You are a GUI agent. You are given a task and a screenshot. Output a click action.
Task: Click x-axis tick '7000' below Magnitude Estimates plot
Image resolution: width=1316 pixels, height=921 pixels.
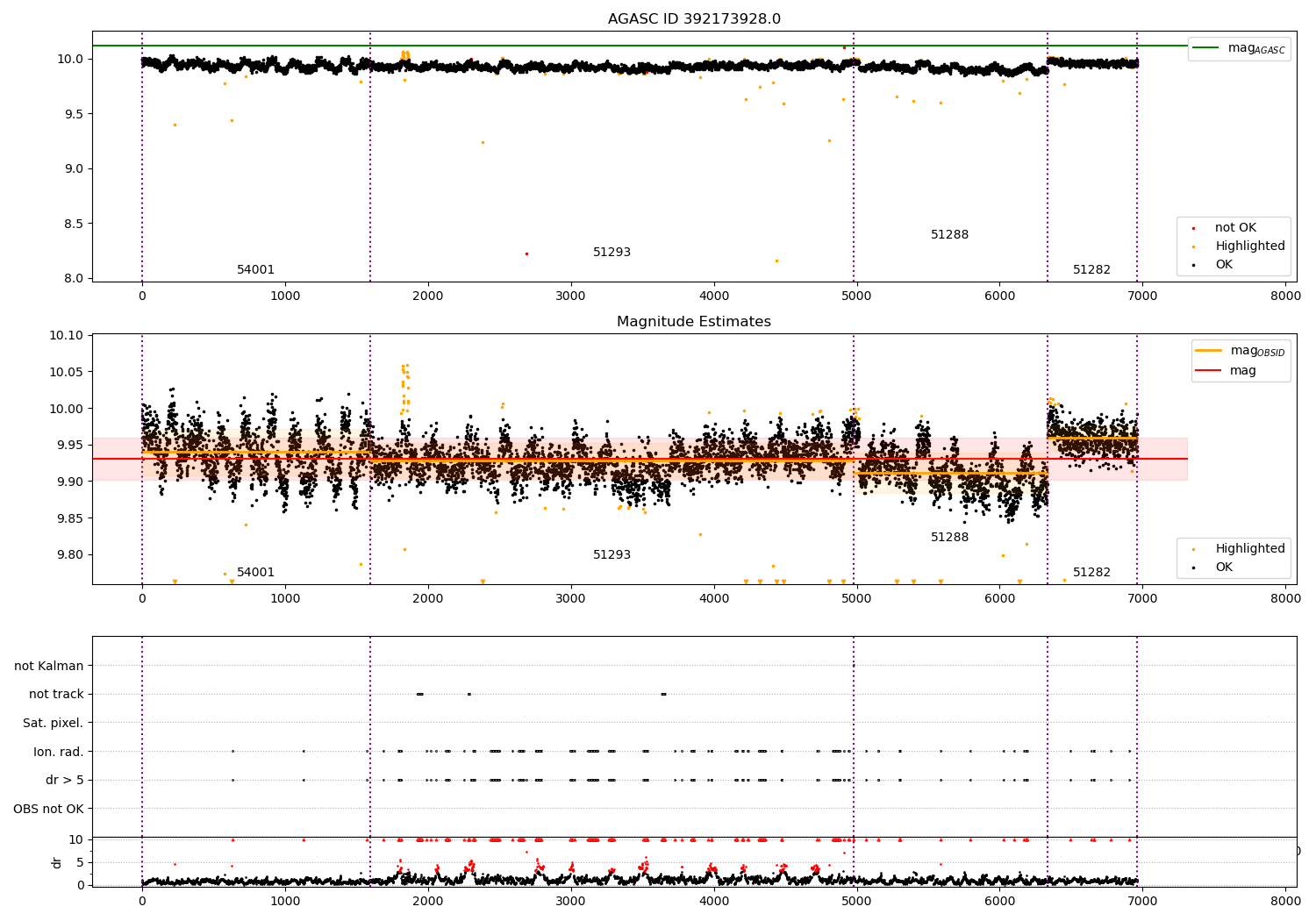click(x=1142, y=599)
